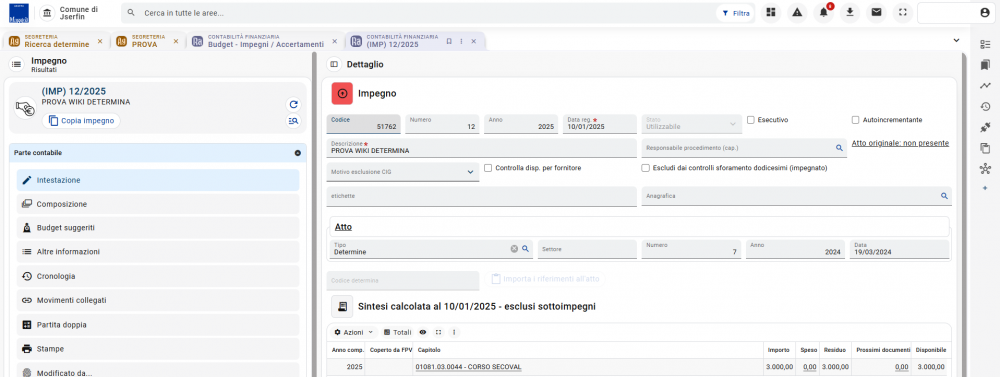Search Responsabile procedimento with magnifier icon
Screen dimensions: 1000x377
(839, 148)
